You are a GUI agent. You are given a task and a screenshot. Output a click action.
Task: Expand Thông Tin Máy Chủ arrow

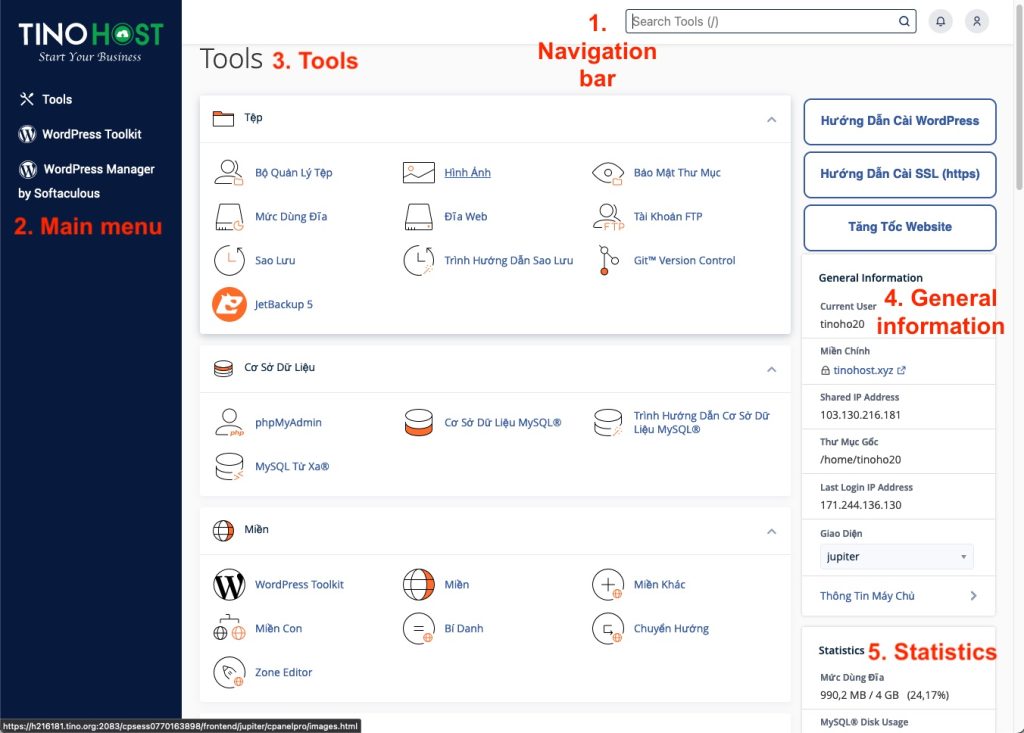tap(973, 596)
